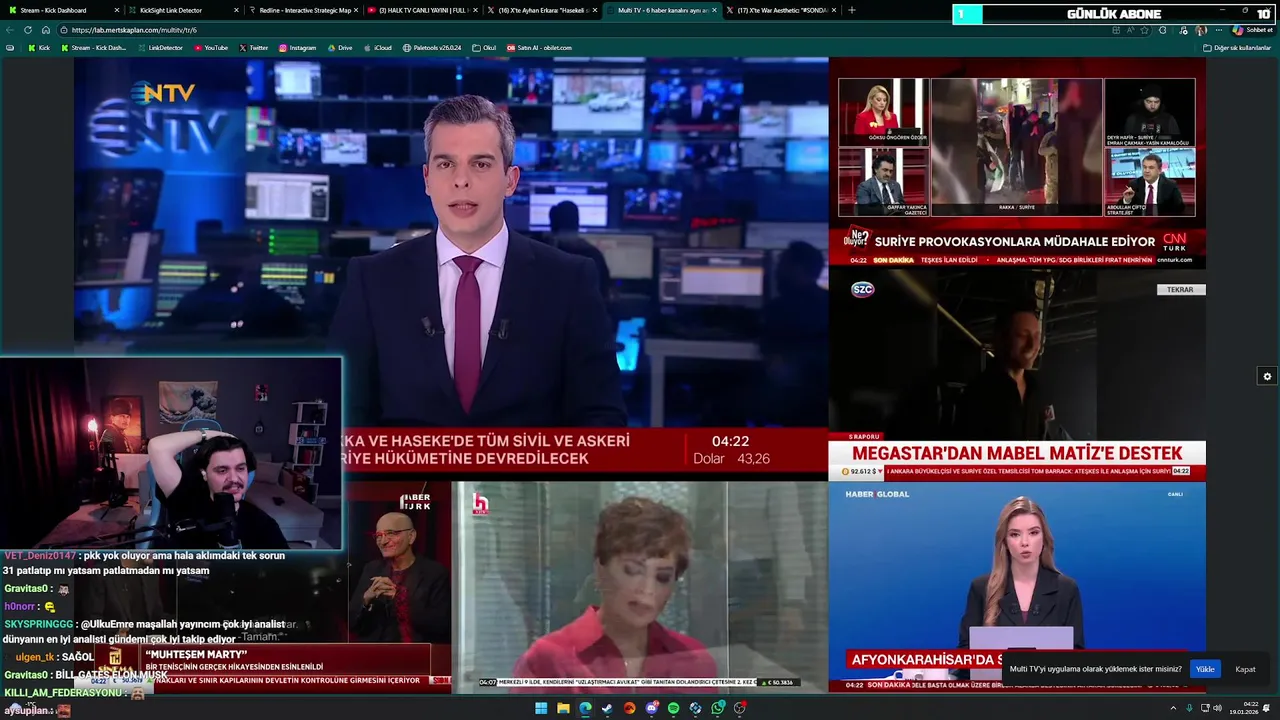Go to the browser home page

(x=45, y=30)
